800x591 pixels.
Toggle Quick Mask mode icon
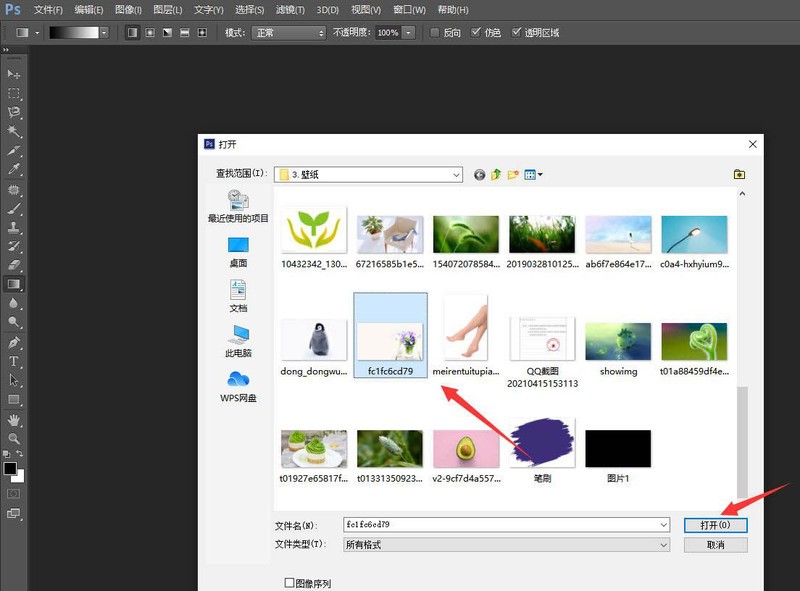[14, 494]
